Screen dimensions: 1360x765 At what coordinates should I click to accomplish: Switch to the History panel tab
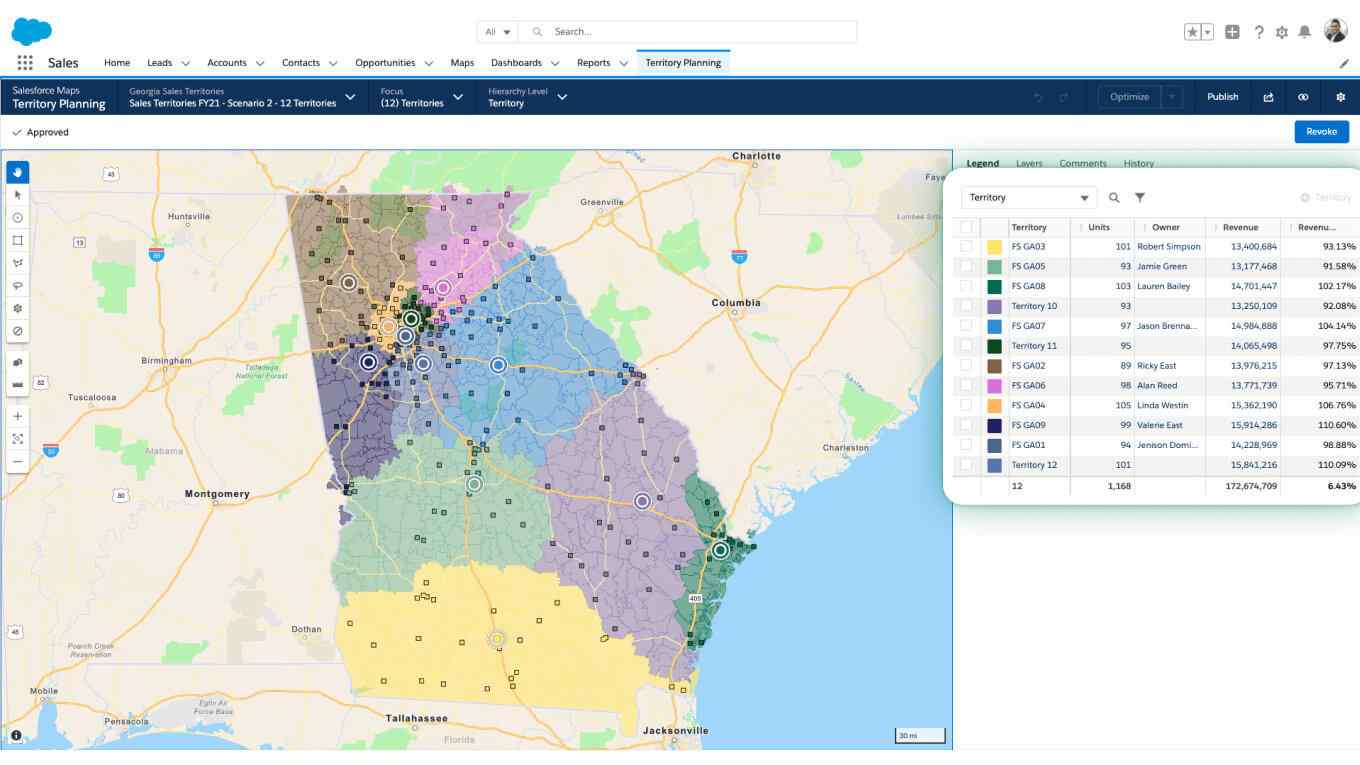1139,163
